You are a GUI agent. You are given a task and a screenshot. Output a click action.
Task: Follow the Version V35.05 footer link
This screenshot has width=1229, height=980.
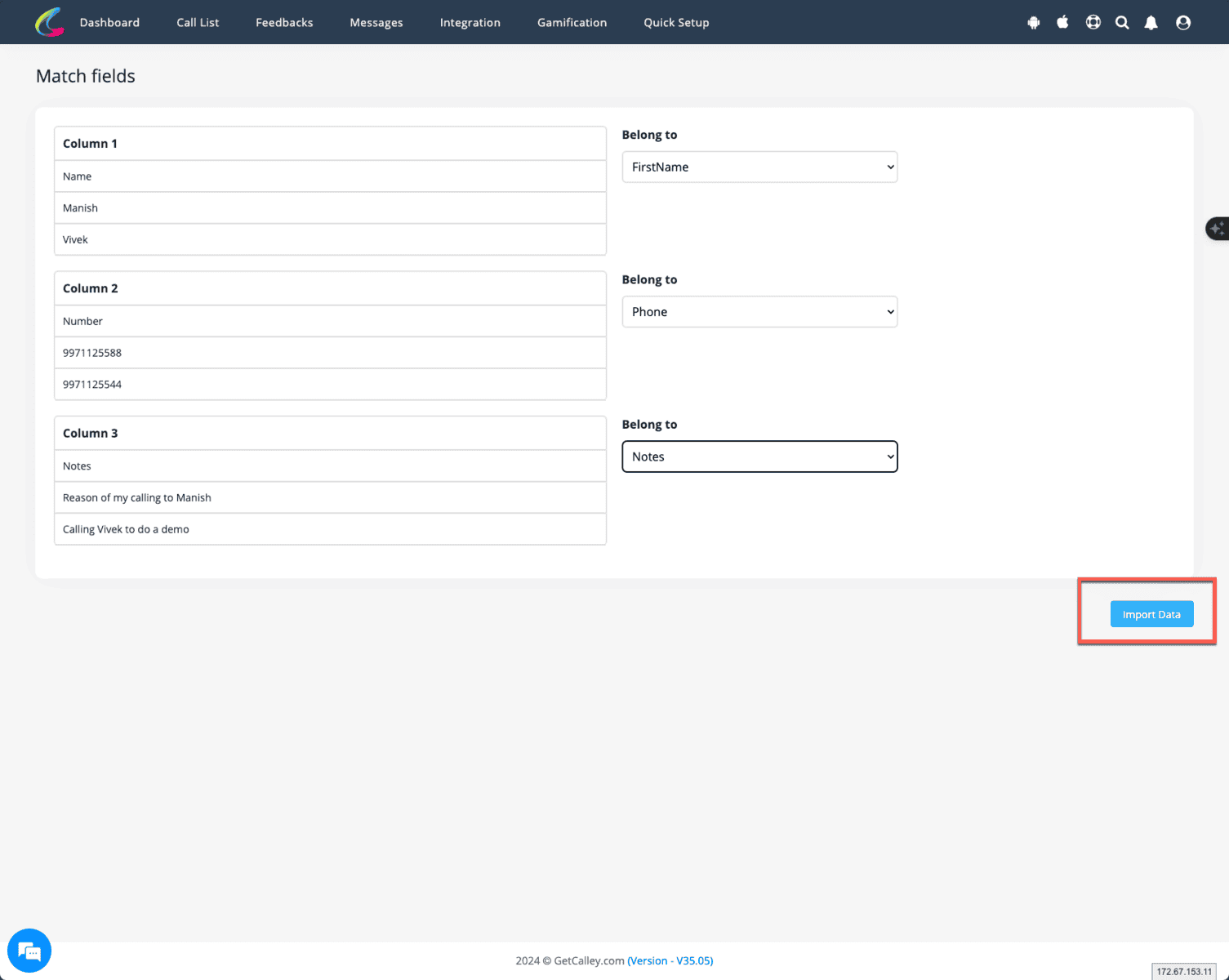click(670, 961)
